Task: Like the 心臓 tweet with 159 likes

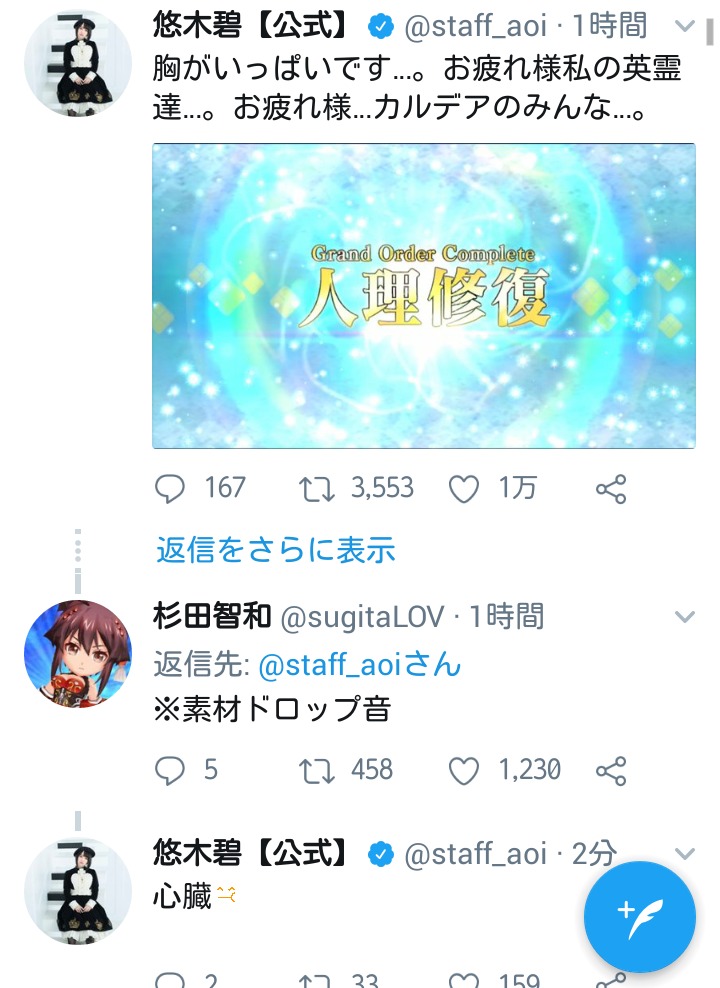Action: 464,980
